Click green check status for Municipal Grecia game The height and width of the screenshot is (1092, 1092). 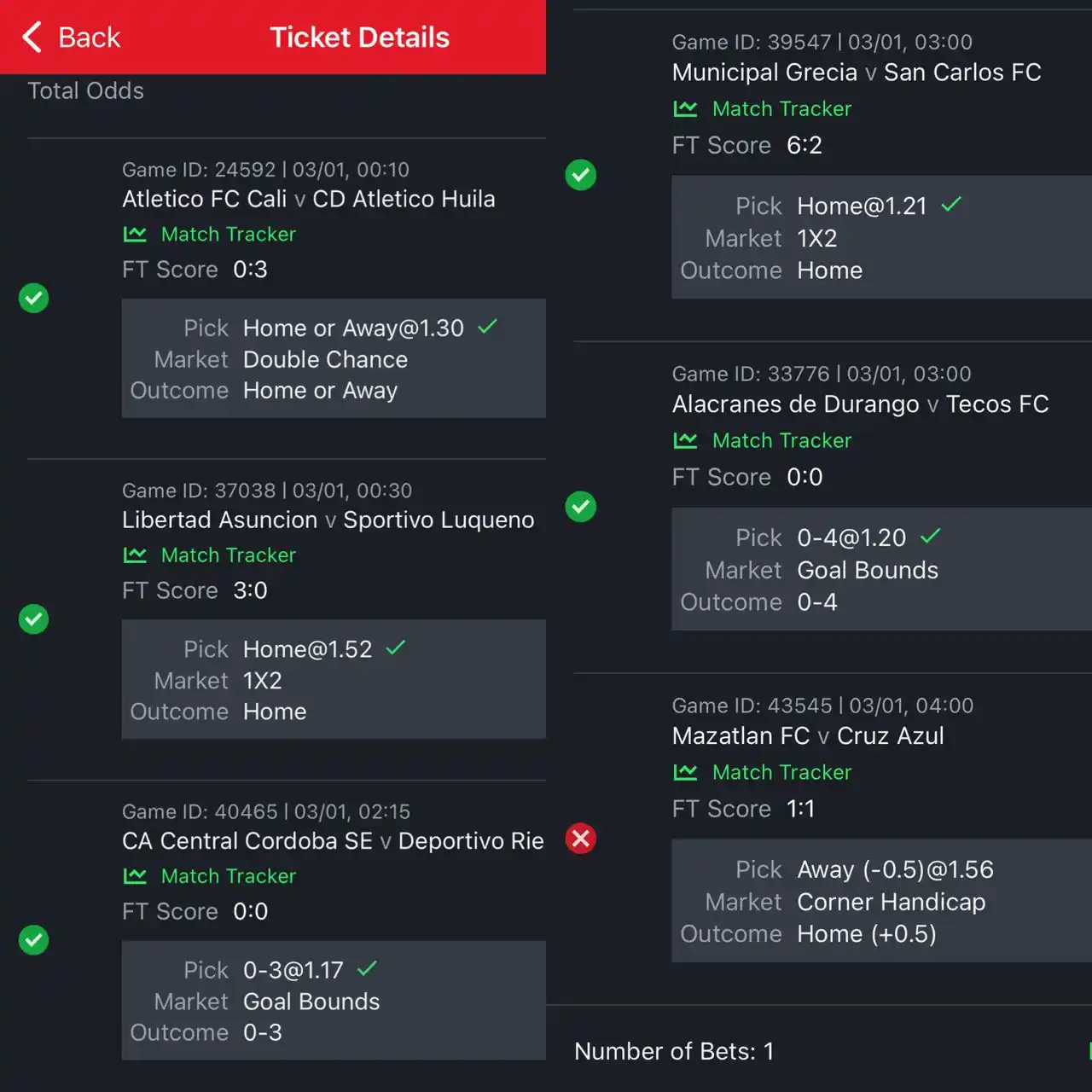point(581,175)
